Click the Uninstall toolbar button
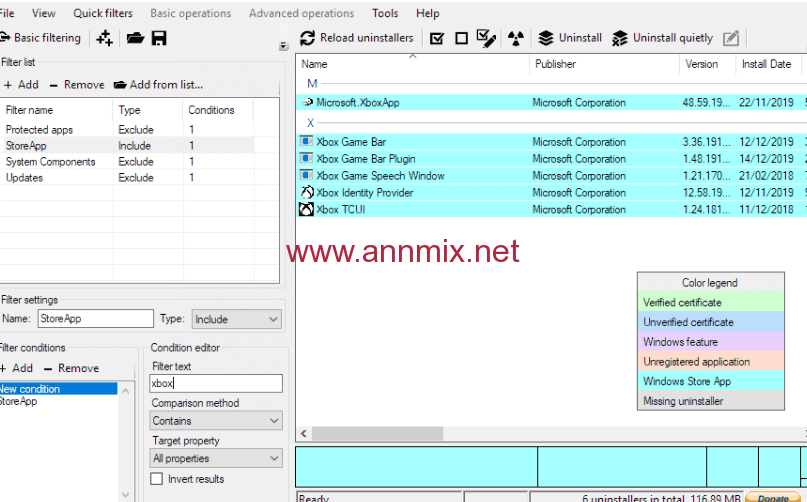 [570, 38]
